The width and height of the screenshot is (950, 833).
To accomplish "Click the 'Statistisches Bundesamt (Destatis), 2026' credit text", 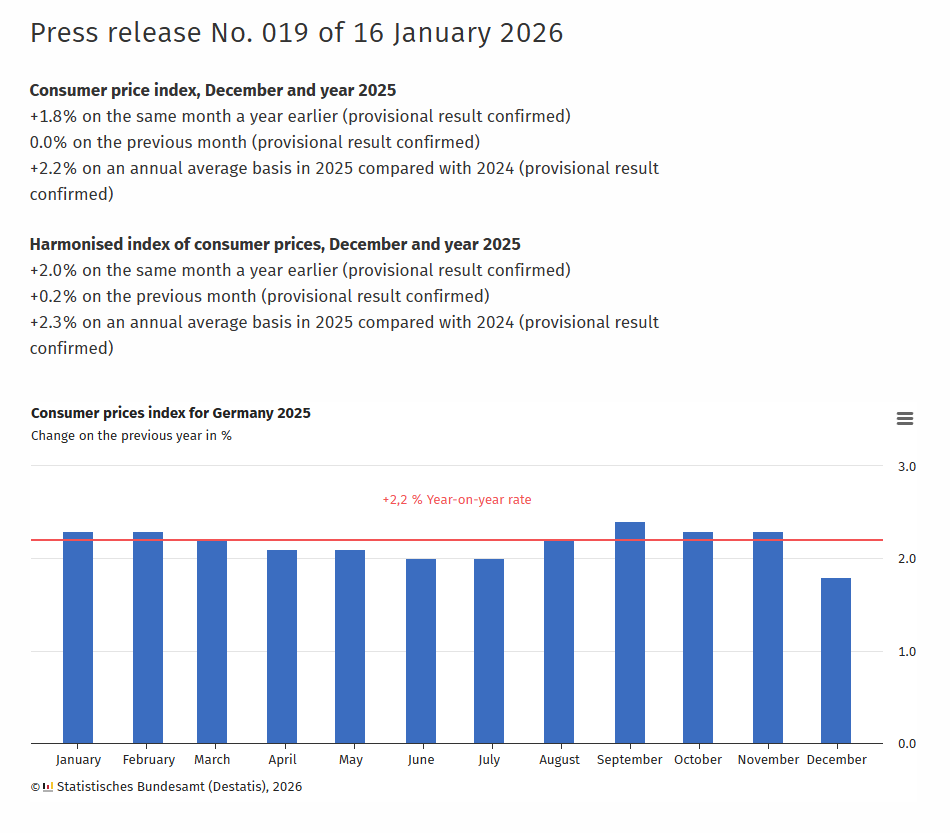I will coord(179,787).
